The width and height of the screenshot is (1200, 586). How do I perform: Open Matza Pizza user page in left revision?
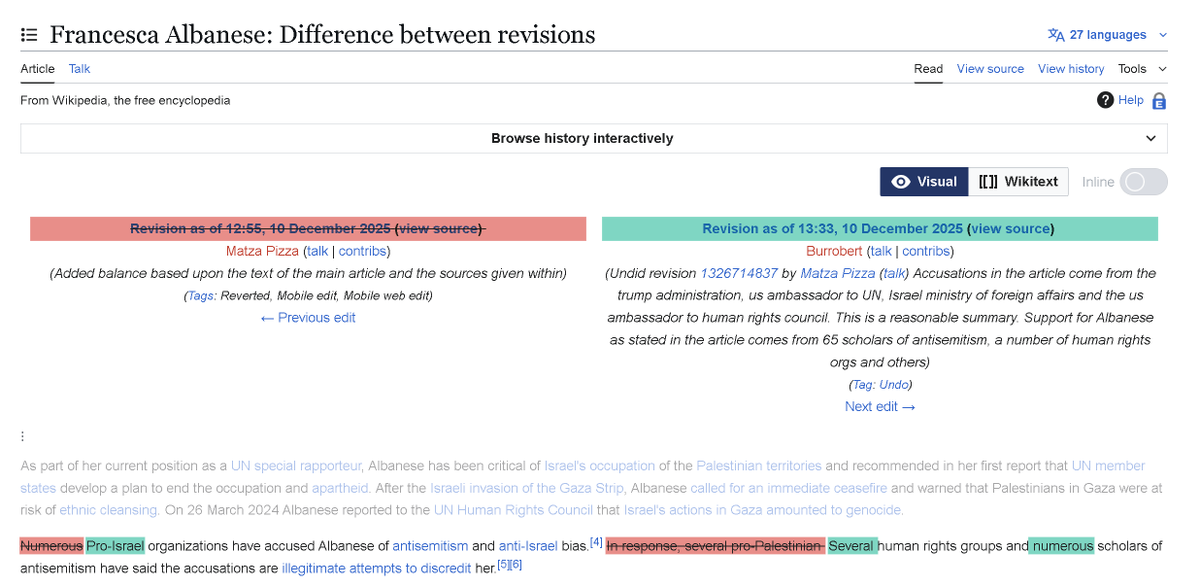click(262, 251)
